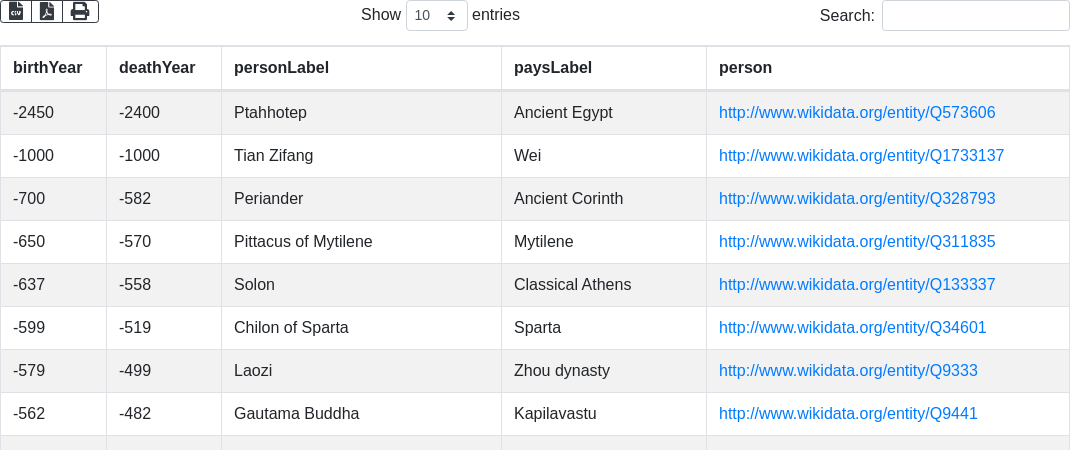This screenshot has height=450, width=1070.
Task: Open Periander Wikidata link Q328793
Action: [857, 199]
